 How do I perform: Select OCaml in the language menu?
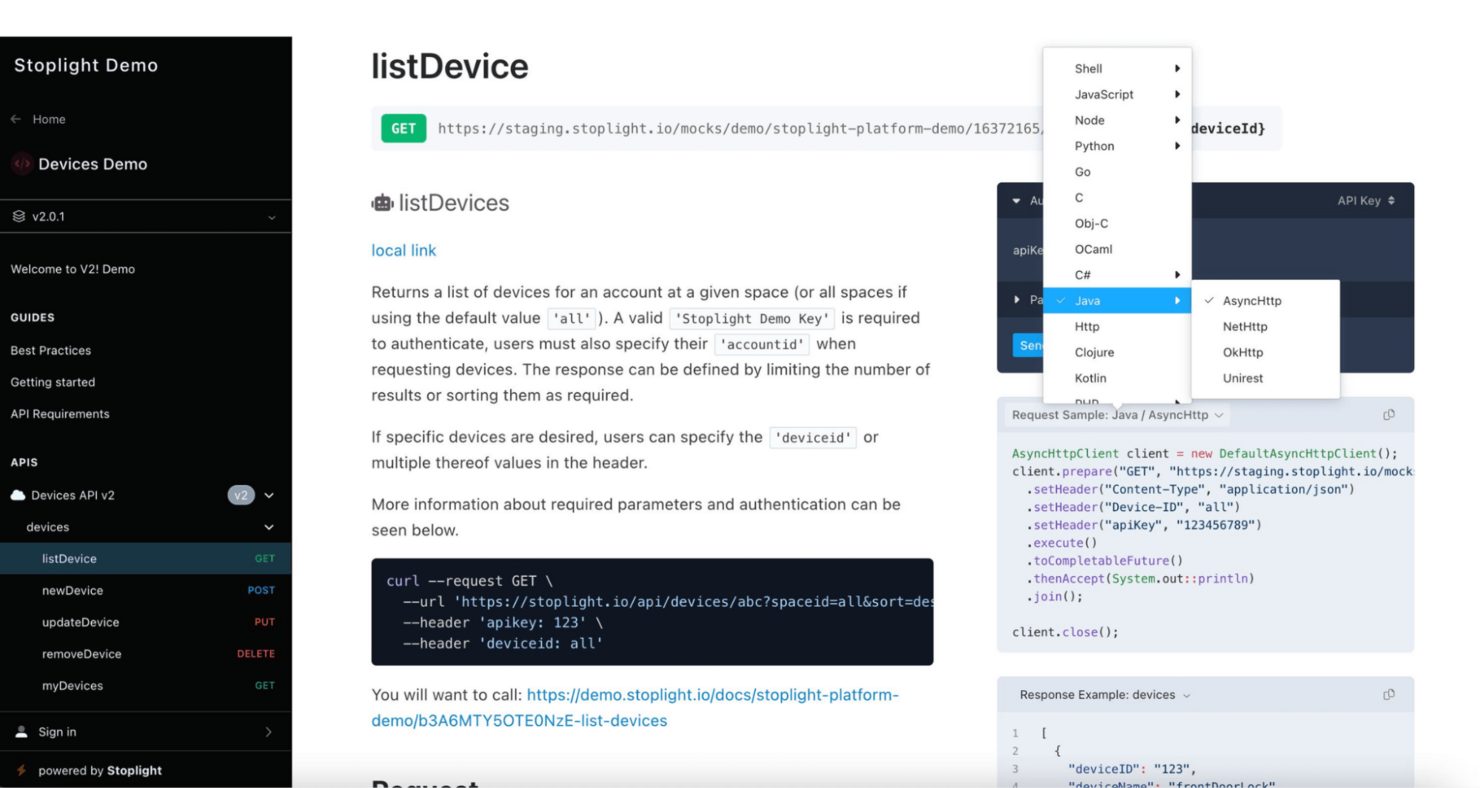pyautogui.click(x=1117, y=250)
